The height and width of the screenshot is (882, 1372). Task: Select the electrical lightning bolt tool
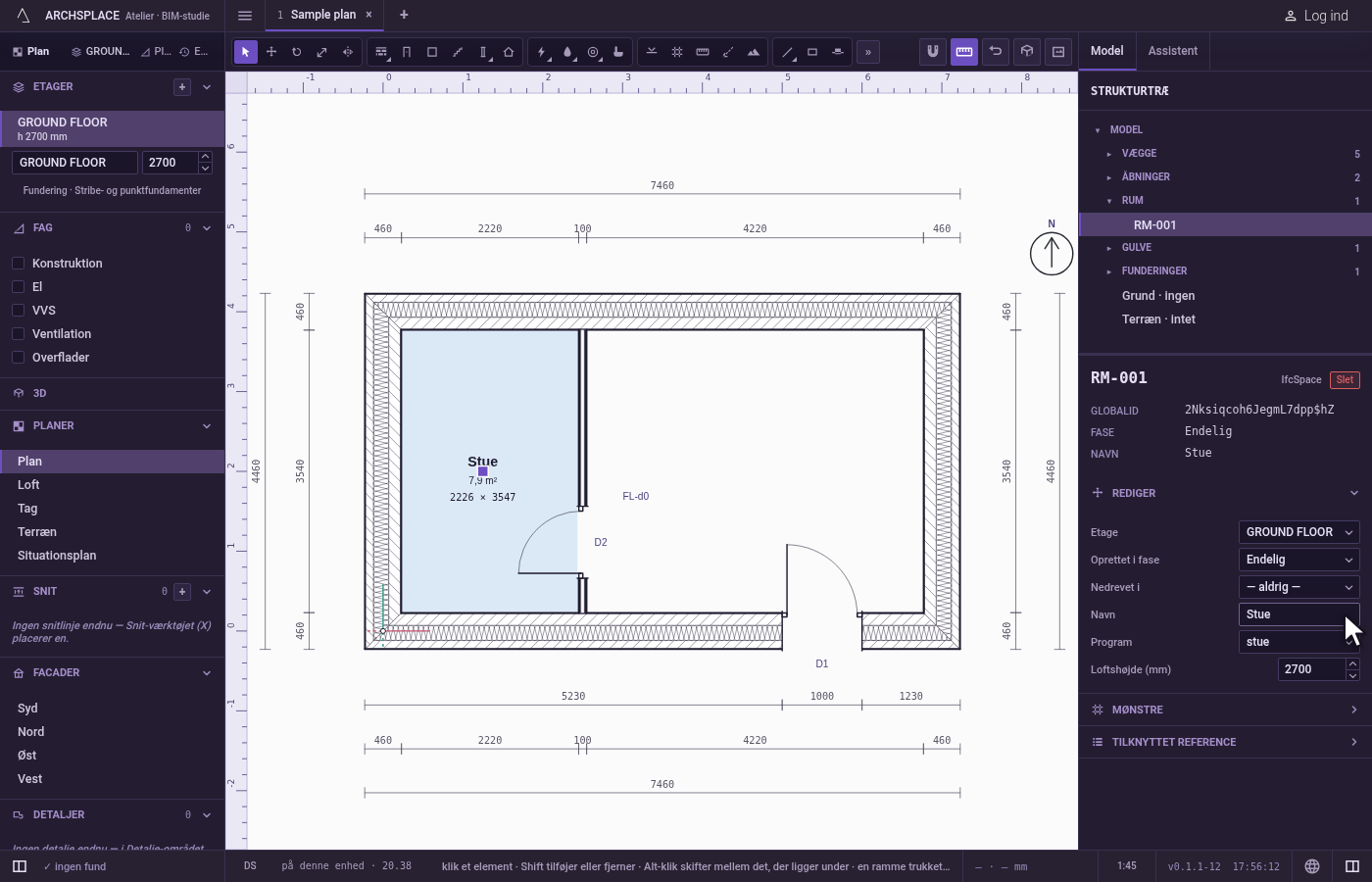point(542,52)
